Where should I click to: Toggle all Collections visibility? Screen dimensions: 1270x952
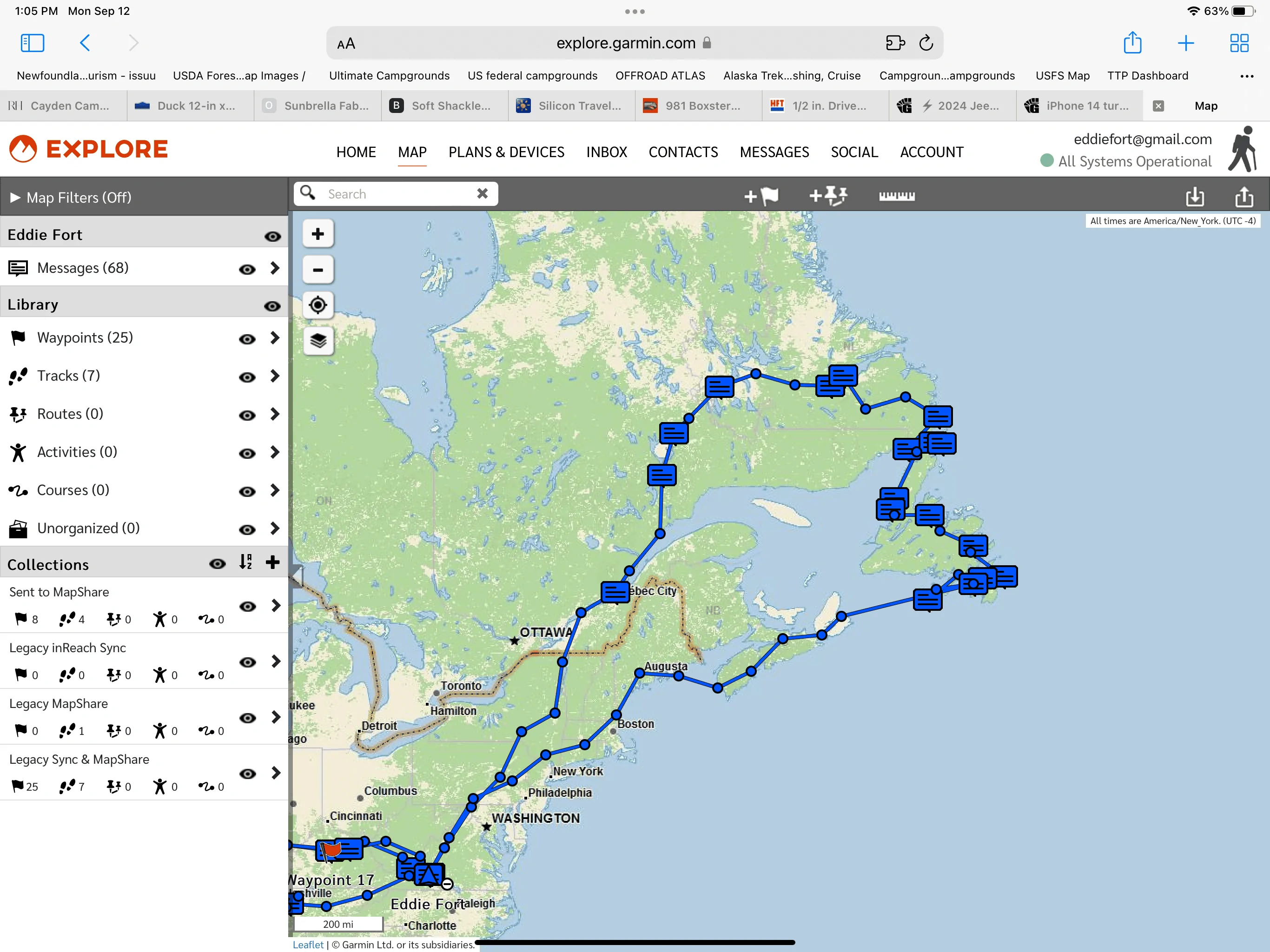(x=217, y=564)
